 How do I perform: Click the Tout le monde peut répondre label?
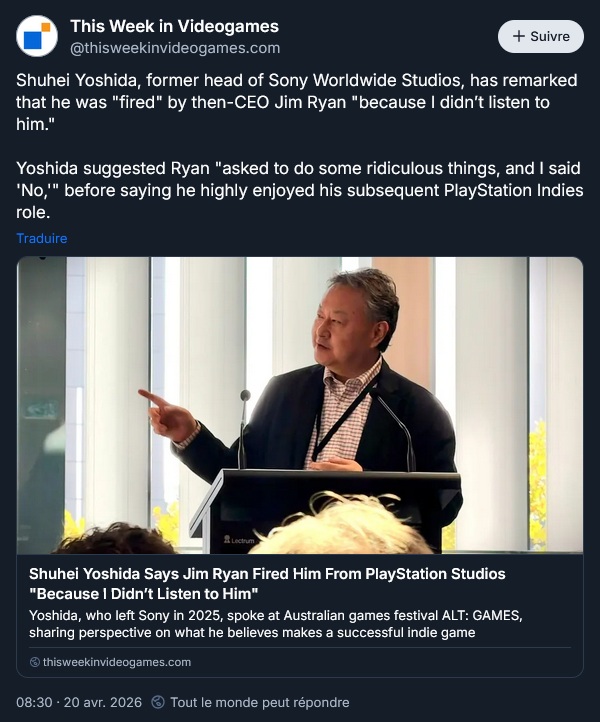pyautogui.click(x=260, y=702)
